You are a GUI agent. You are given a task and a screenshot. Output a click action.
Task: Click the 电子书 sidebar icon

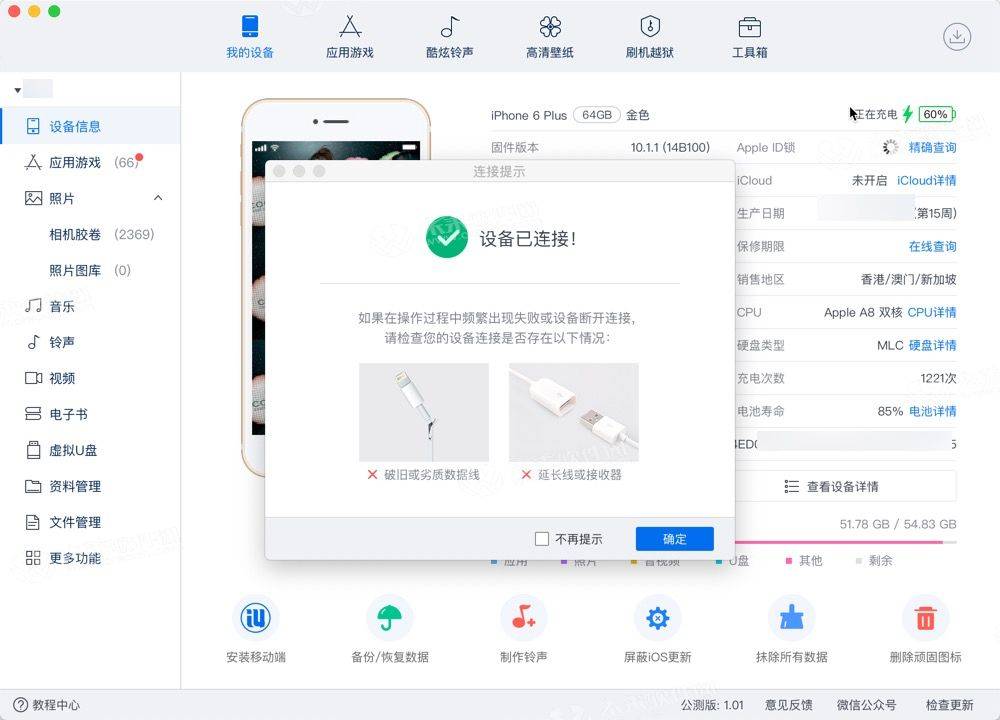pos(33,415)
